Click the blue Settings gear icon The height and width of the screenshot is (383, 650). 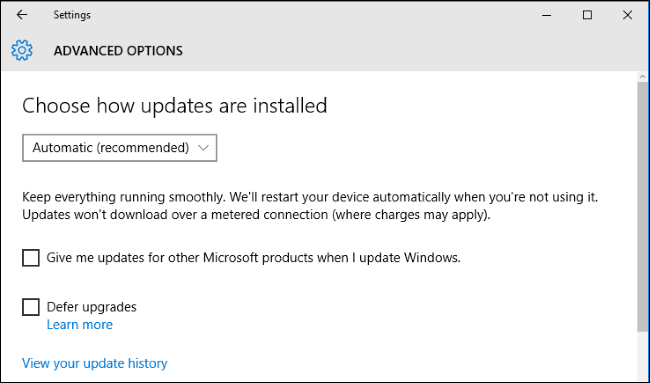coord(22,51)
